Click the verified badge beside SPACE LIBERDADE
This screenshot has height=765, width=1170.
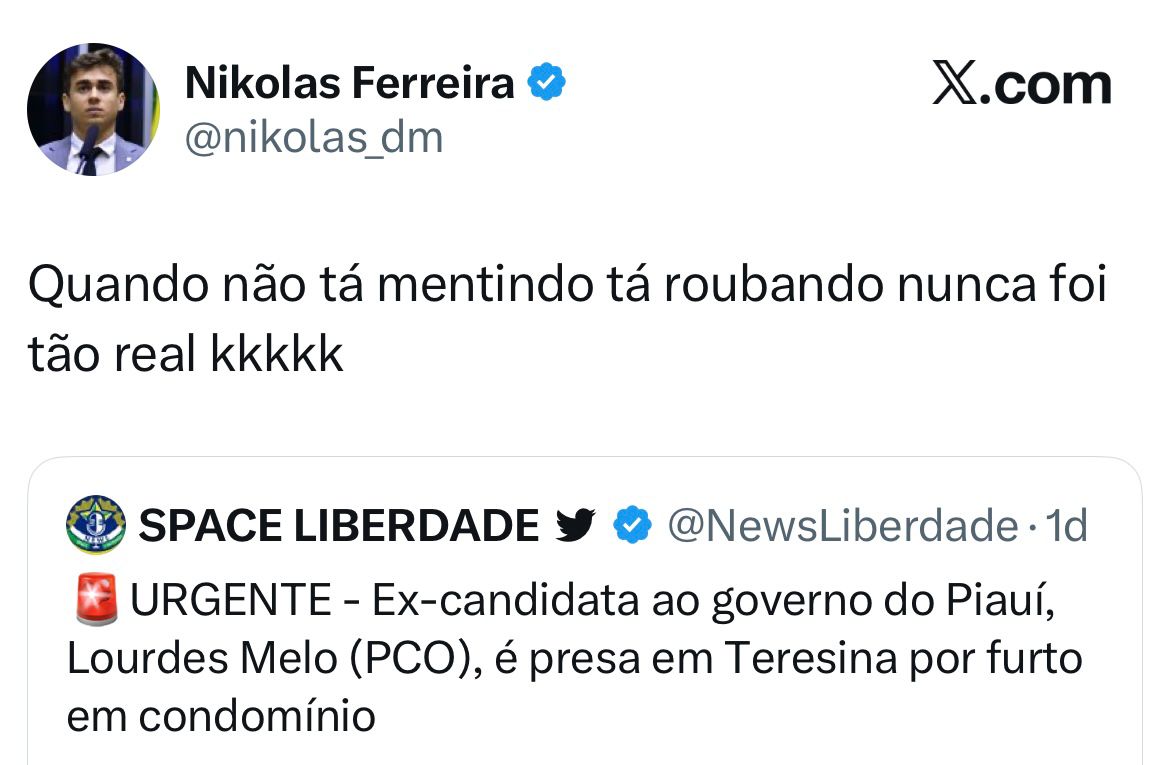click(x=631, y=525)
